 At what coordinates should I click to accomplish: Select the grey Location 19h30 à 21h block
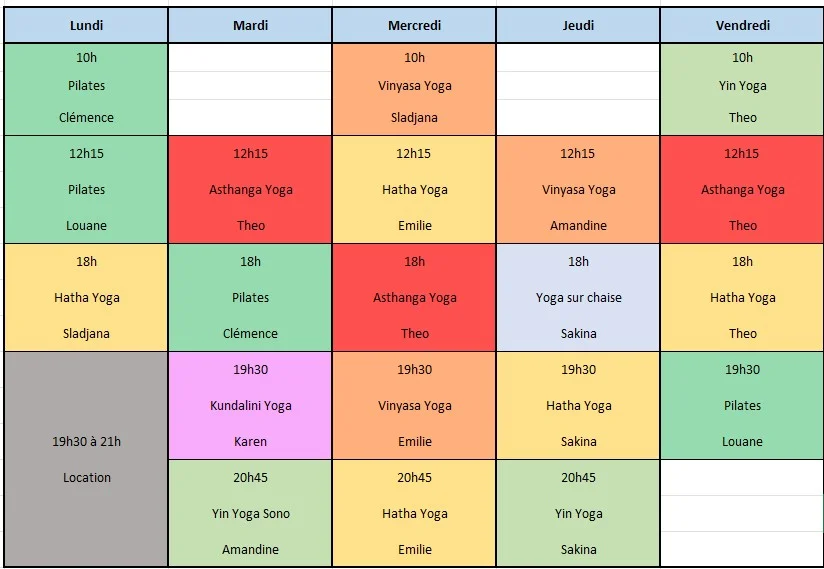pos(86,459)
